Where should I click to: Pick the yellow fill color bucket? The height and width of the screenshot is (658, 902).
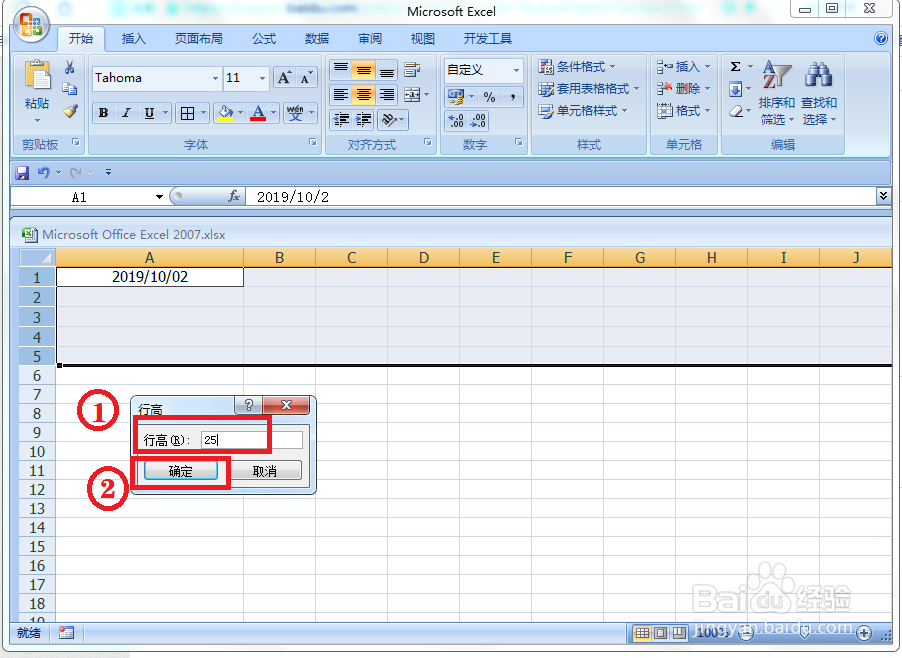pyautogui.click(x=225, y=113)
